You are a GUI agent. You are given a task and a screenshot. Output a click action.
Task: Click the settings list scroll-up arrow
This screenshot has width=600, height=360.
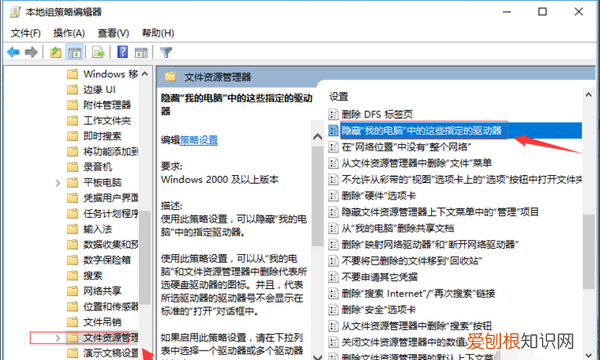[x=589, y=95]
